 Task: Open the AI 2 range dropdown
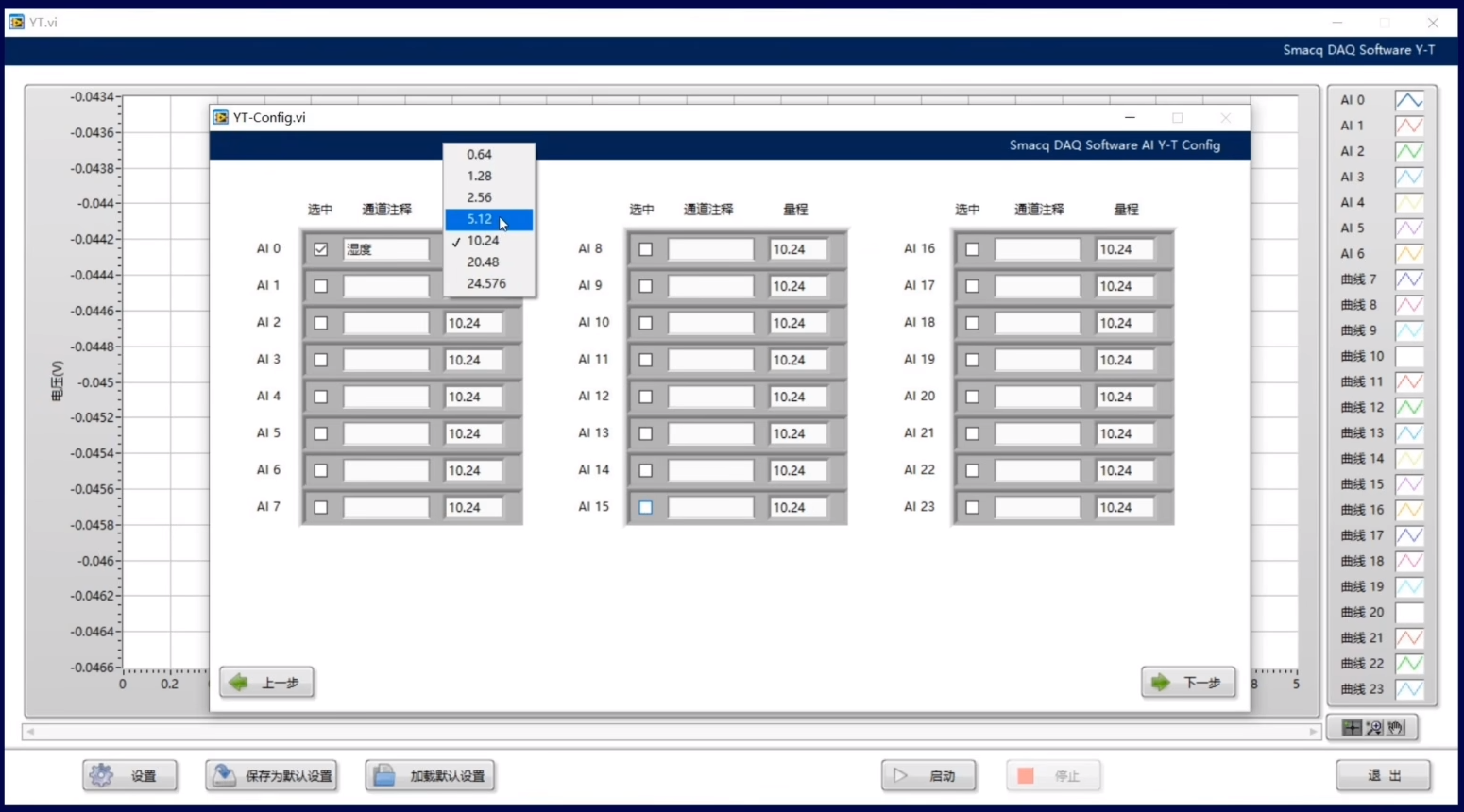click(473, 323)
